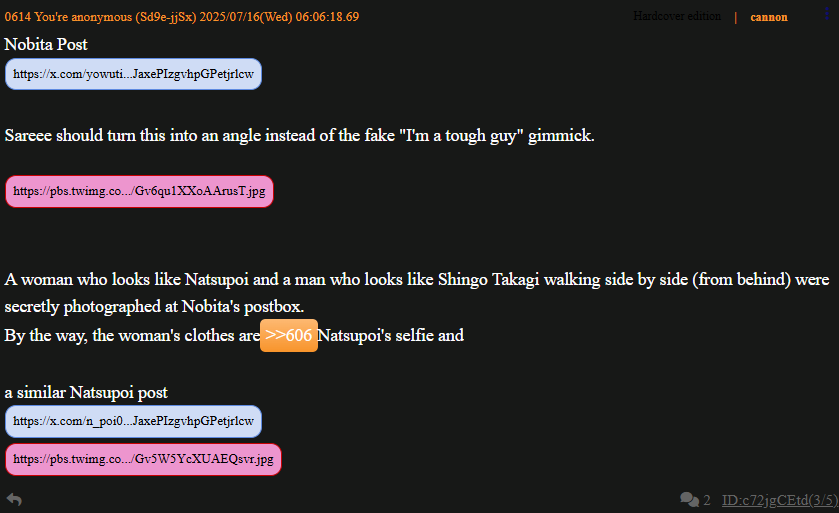Jump to referenced post >>606

click(x=289, y=335)
